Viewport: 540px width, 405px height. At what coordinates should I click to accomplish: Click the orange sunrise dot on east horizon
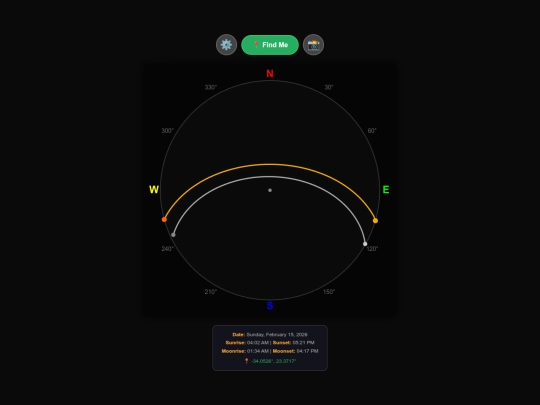(x=375, y=221)
